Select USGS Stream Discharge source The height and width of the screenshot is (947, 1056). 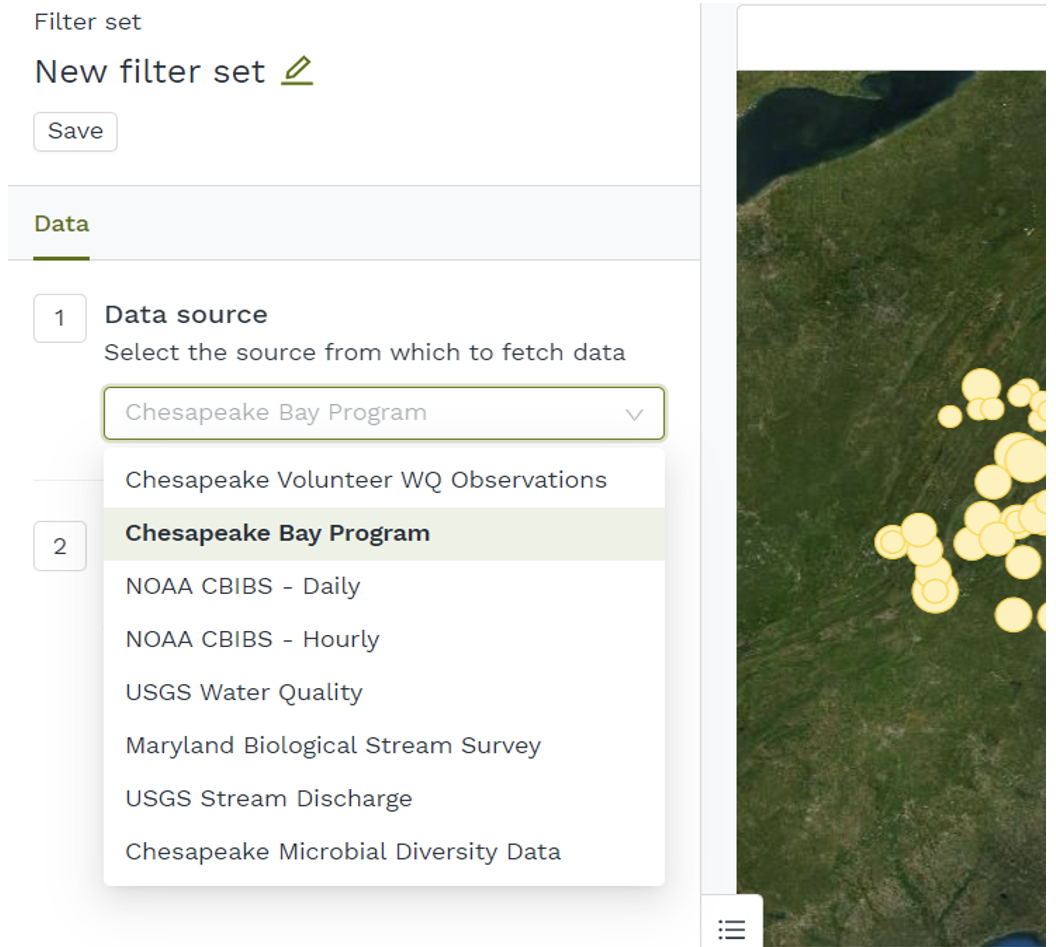click(x=384, y=799)
